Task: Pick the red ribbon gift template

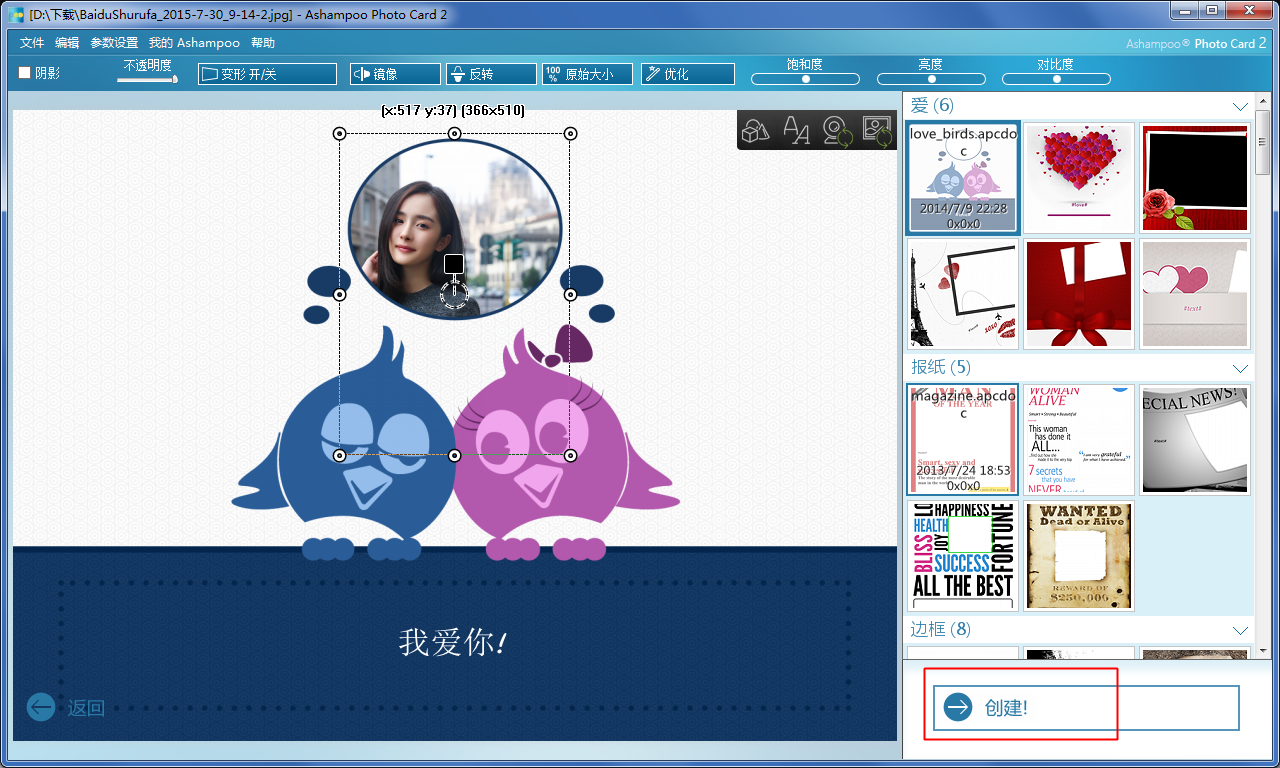Action: tap(1079, 294)
